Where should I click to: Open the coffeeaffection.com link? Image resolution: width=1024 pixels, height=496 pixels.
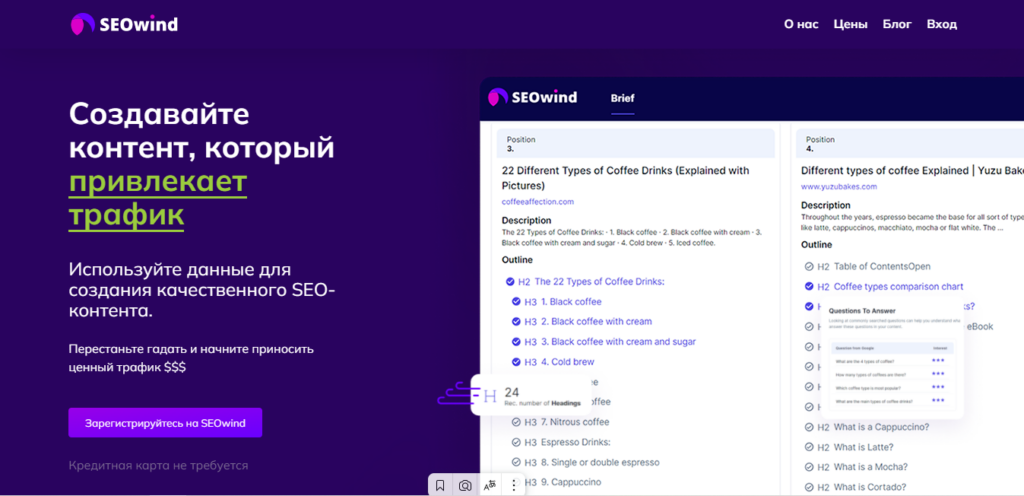pos(537,202)
